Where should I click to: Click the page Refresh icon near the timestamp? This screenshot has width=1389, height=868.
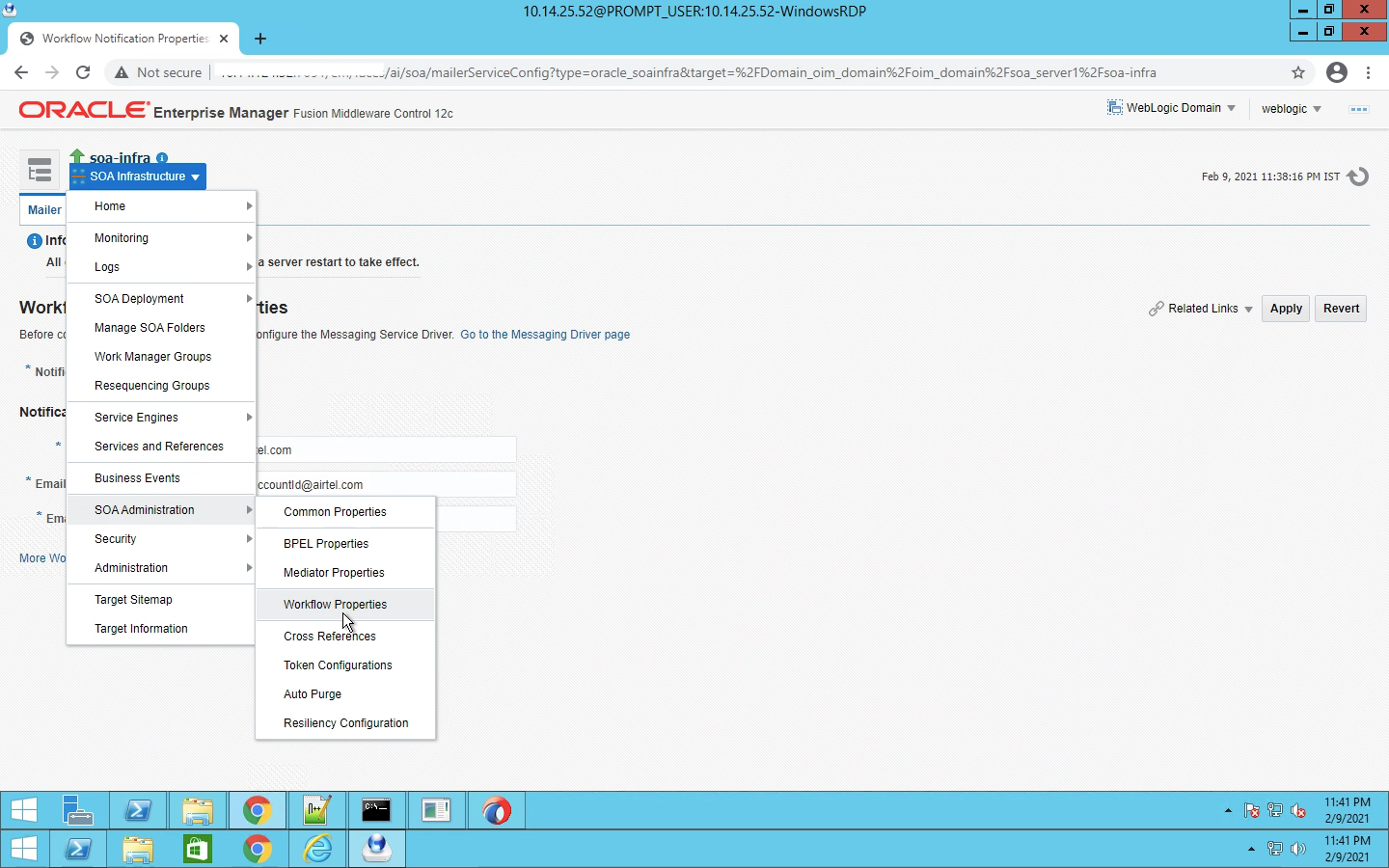pos(1359,176)
